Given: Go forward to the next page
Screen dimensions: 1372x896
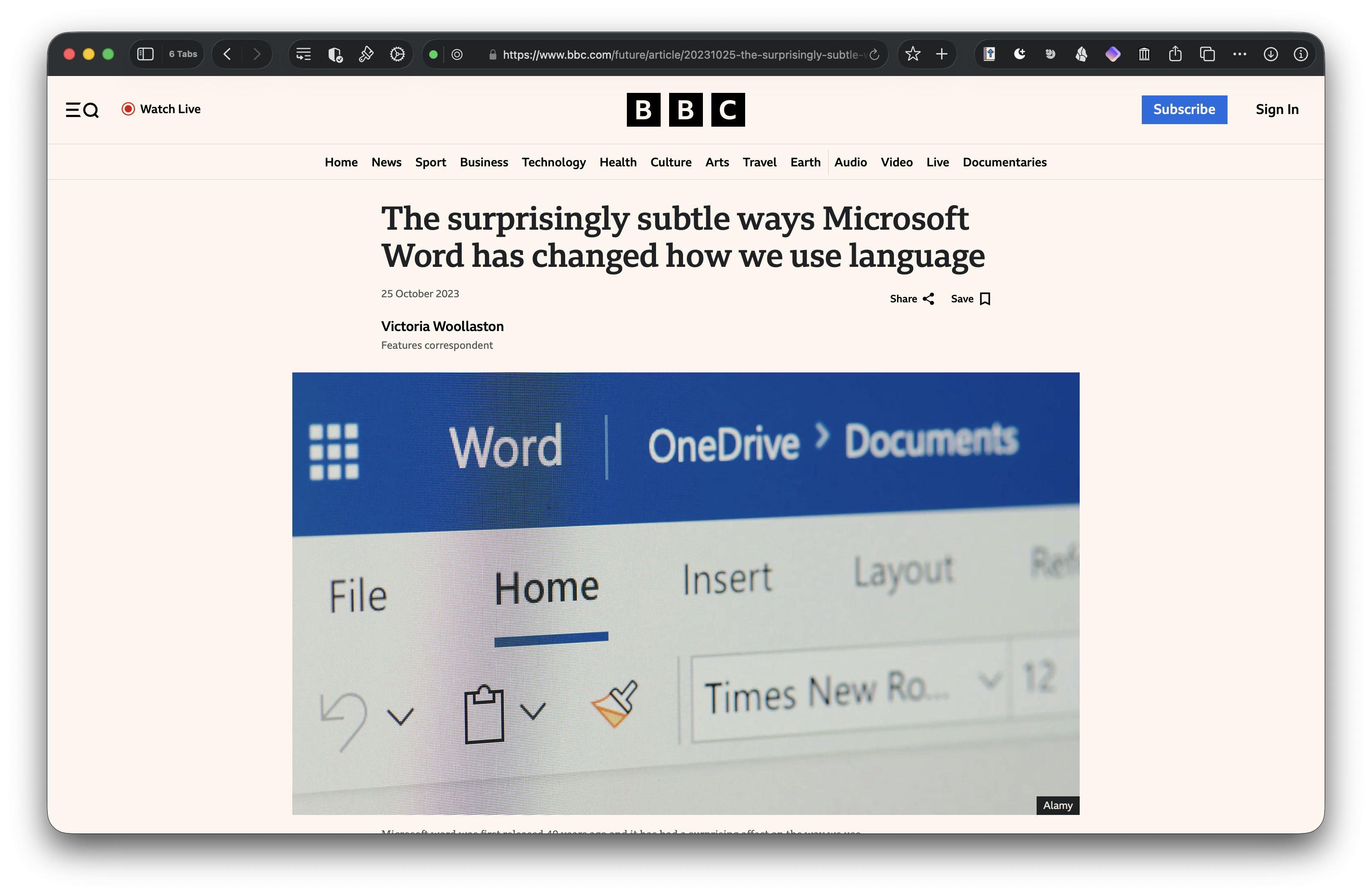Looking at the screenshot, I should pos(257,54).
